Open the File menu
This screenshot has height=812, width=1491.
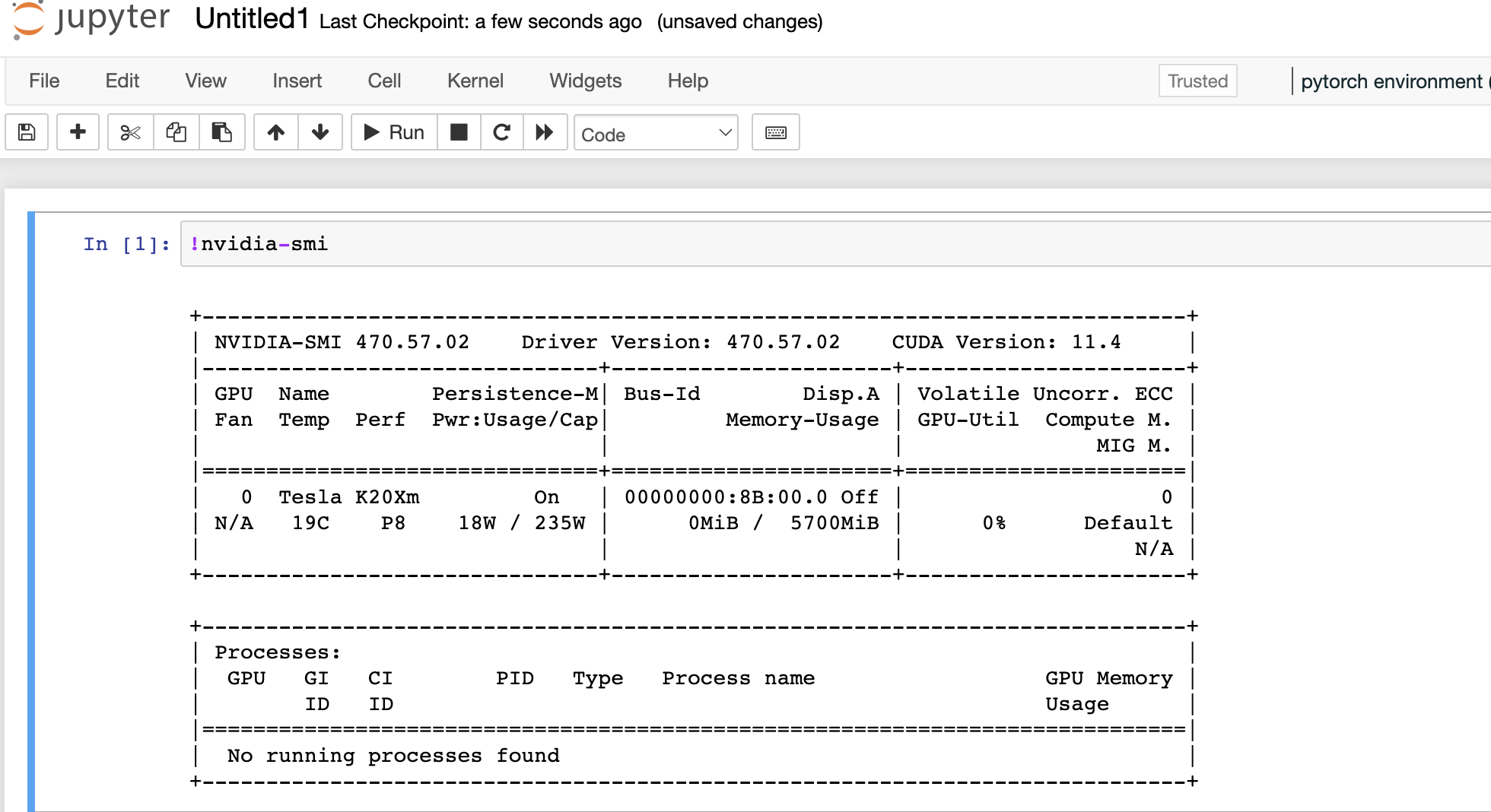tap(44, 81)
